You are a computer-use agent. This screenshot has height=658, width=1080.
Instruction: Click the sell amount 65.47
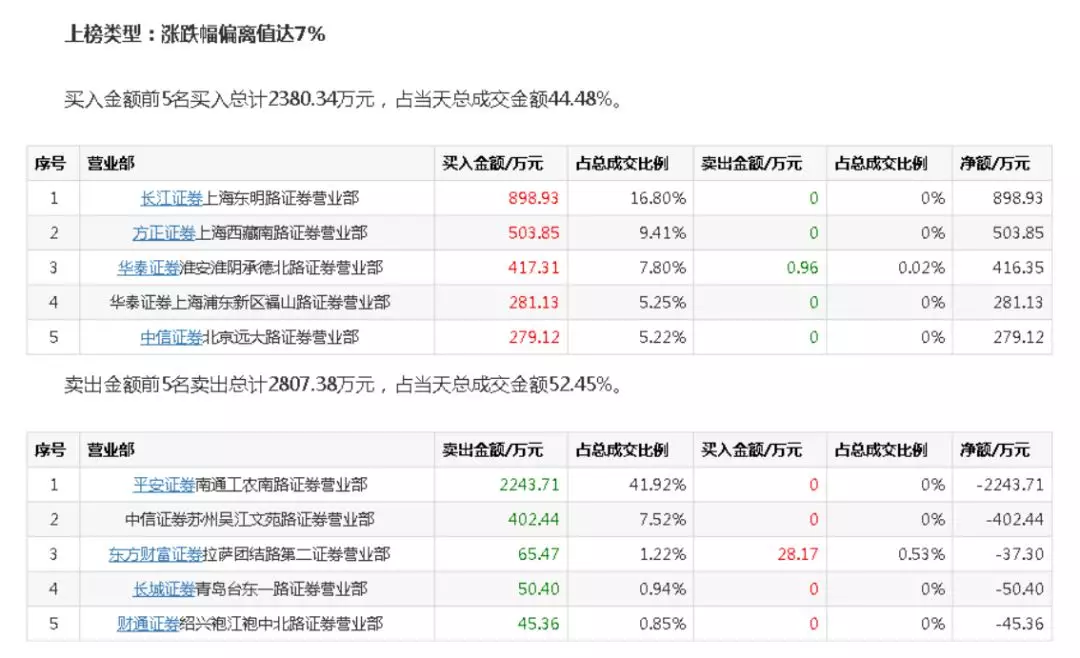coord(538,554)
